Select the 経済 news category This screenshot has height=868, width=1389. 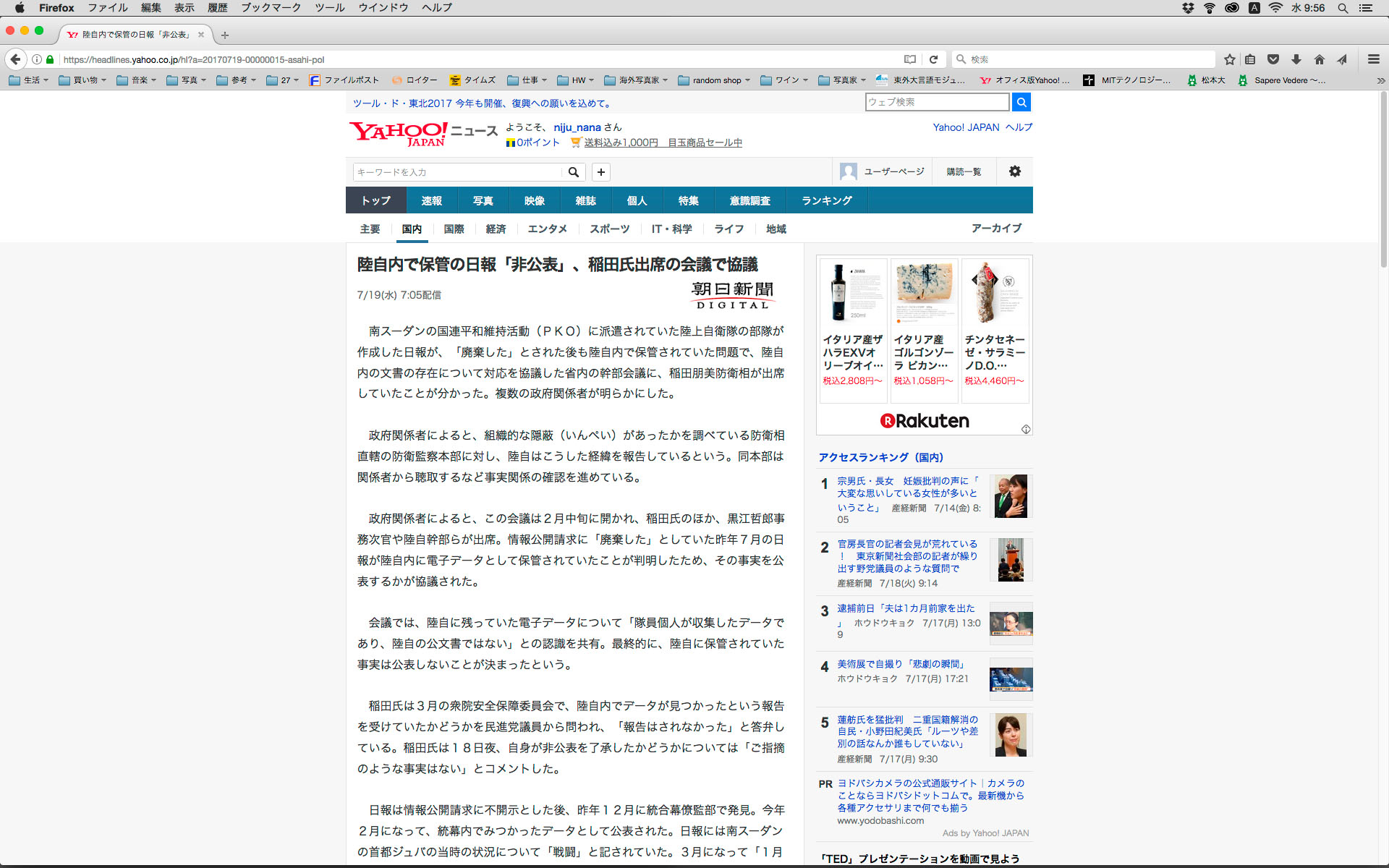coord(496,229)
